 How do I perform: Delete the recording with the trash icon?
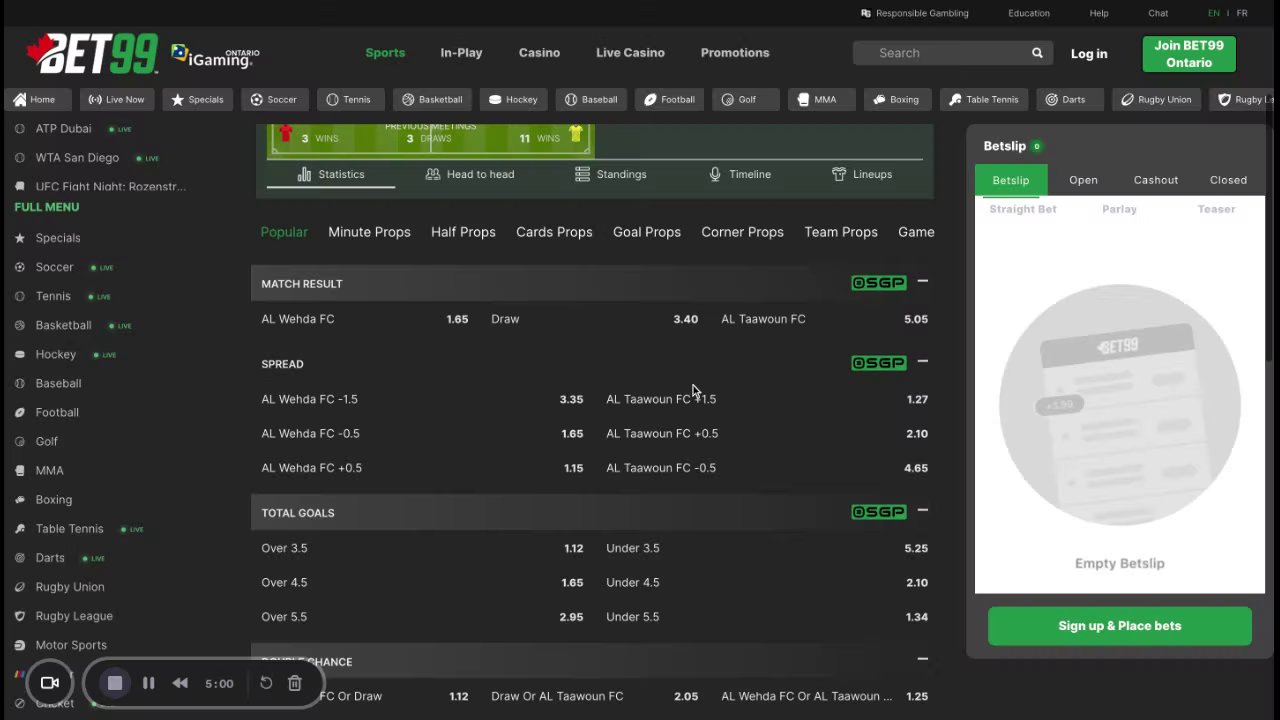point(295,683)
